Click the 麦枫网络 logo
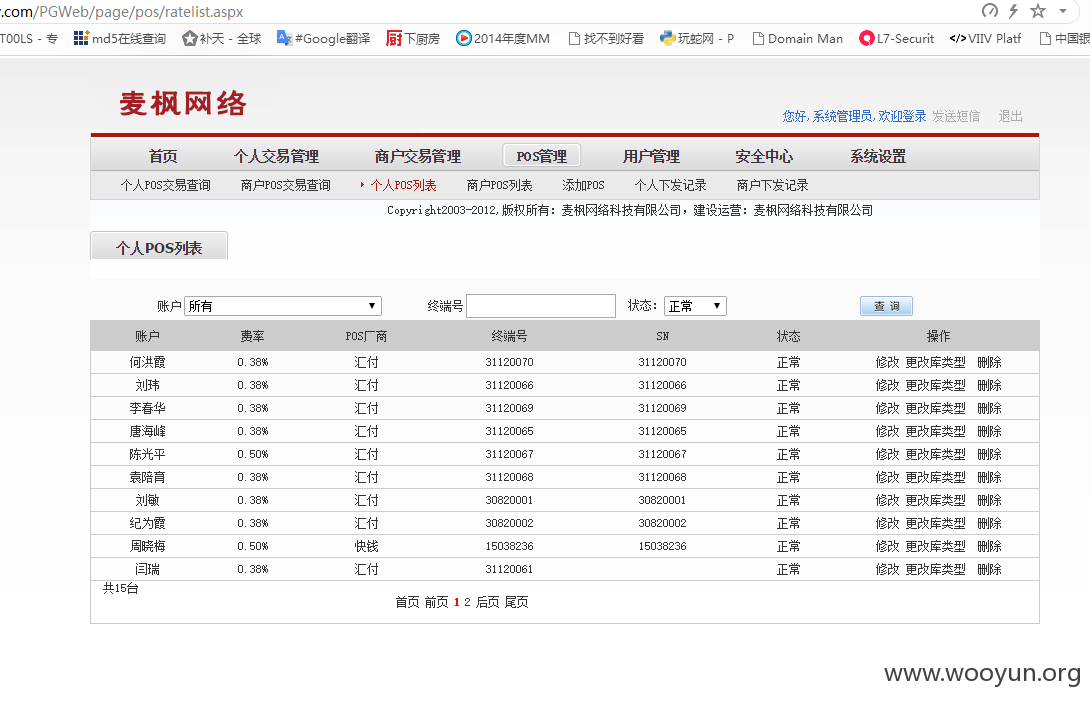The height and width of the screenshot is (702, 1090). click(183, 104)
